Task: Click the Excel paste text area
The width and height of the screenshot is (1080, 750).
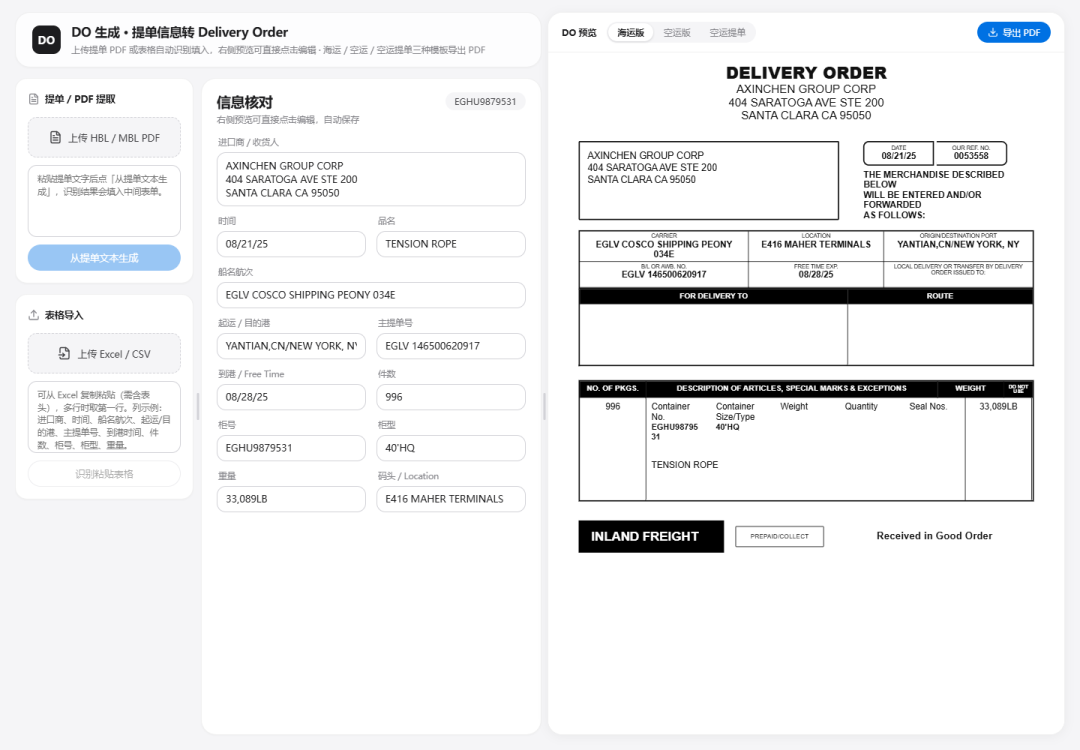Action: coord(104,417)
